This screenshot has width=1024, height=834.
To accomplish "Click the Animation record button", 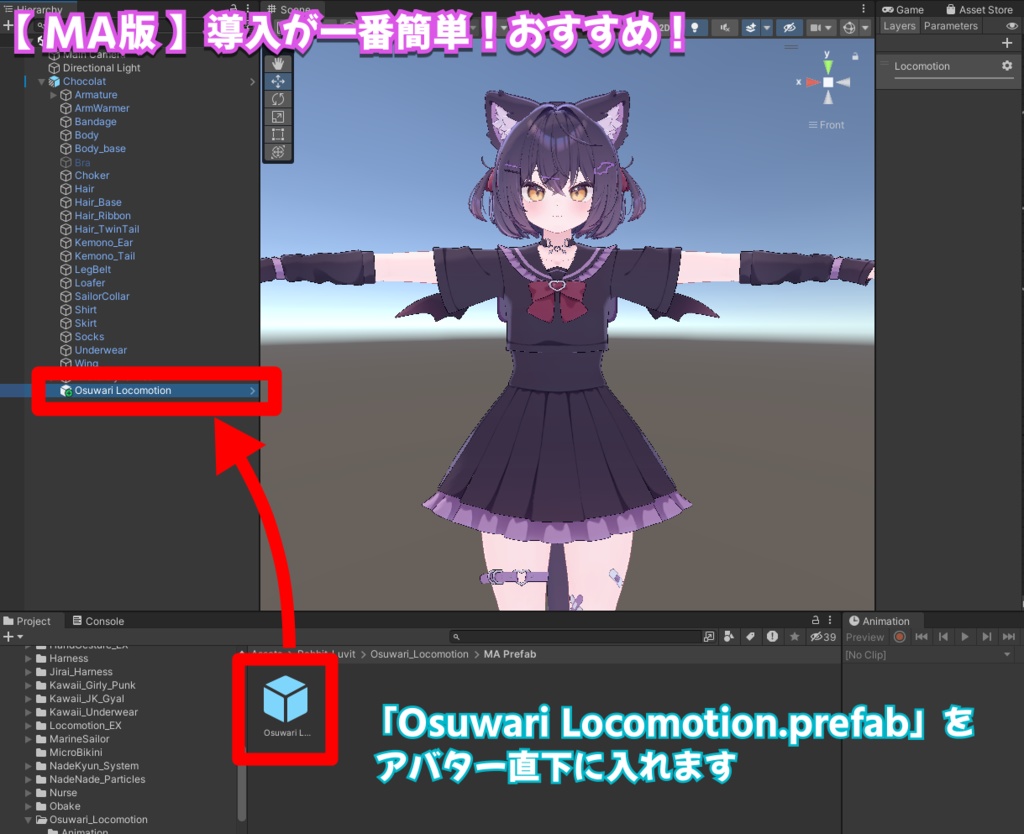I will (899, 637).
